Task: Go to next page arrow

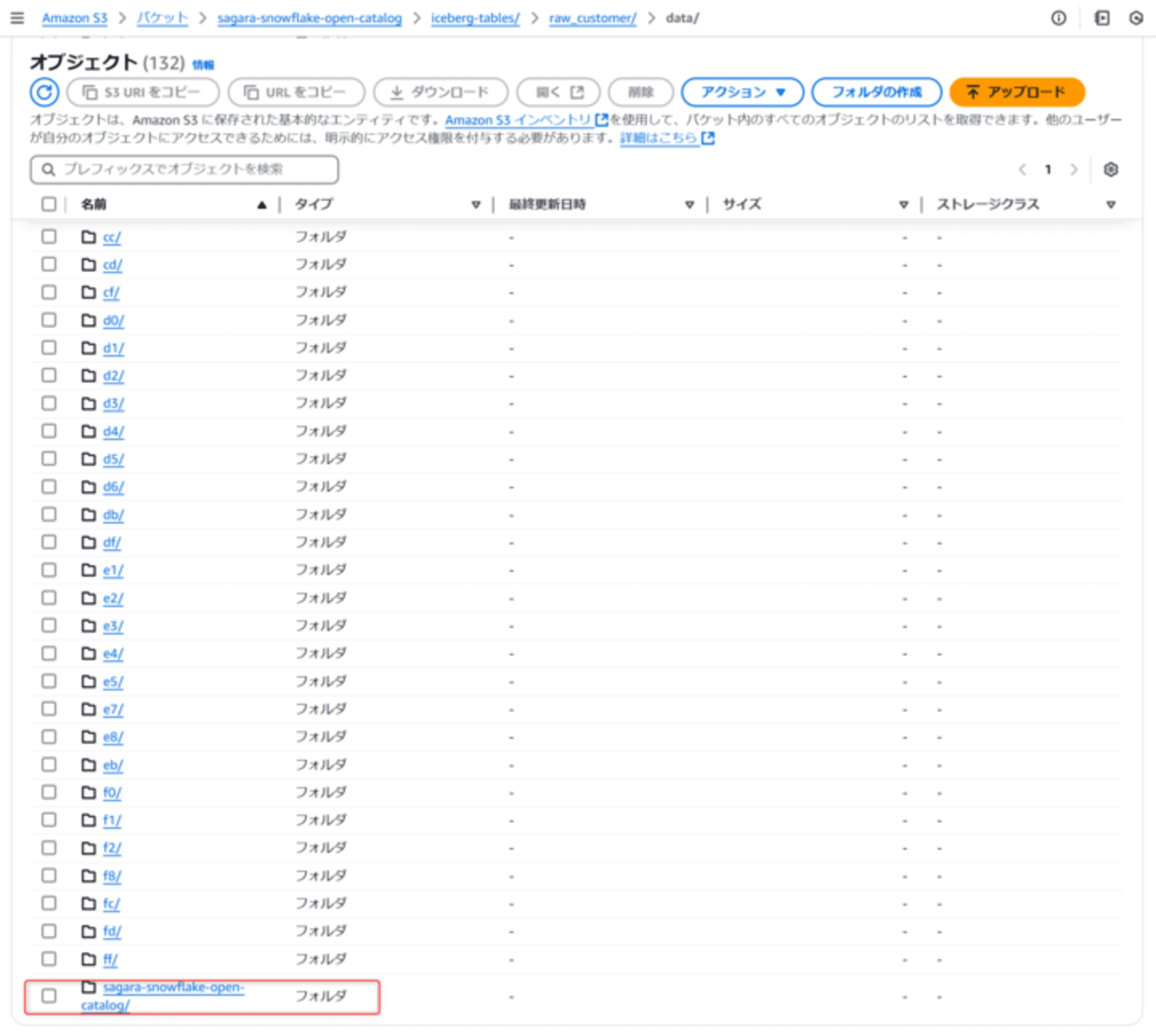Action: (x=1073, y=169)
